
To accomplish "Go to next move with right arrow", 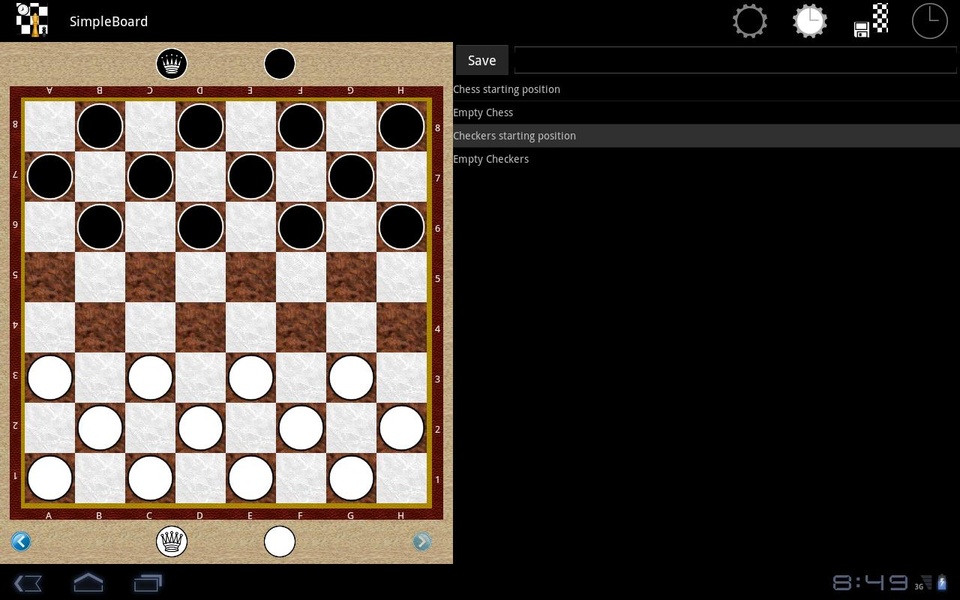I will 421,541.
